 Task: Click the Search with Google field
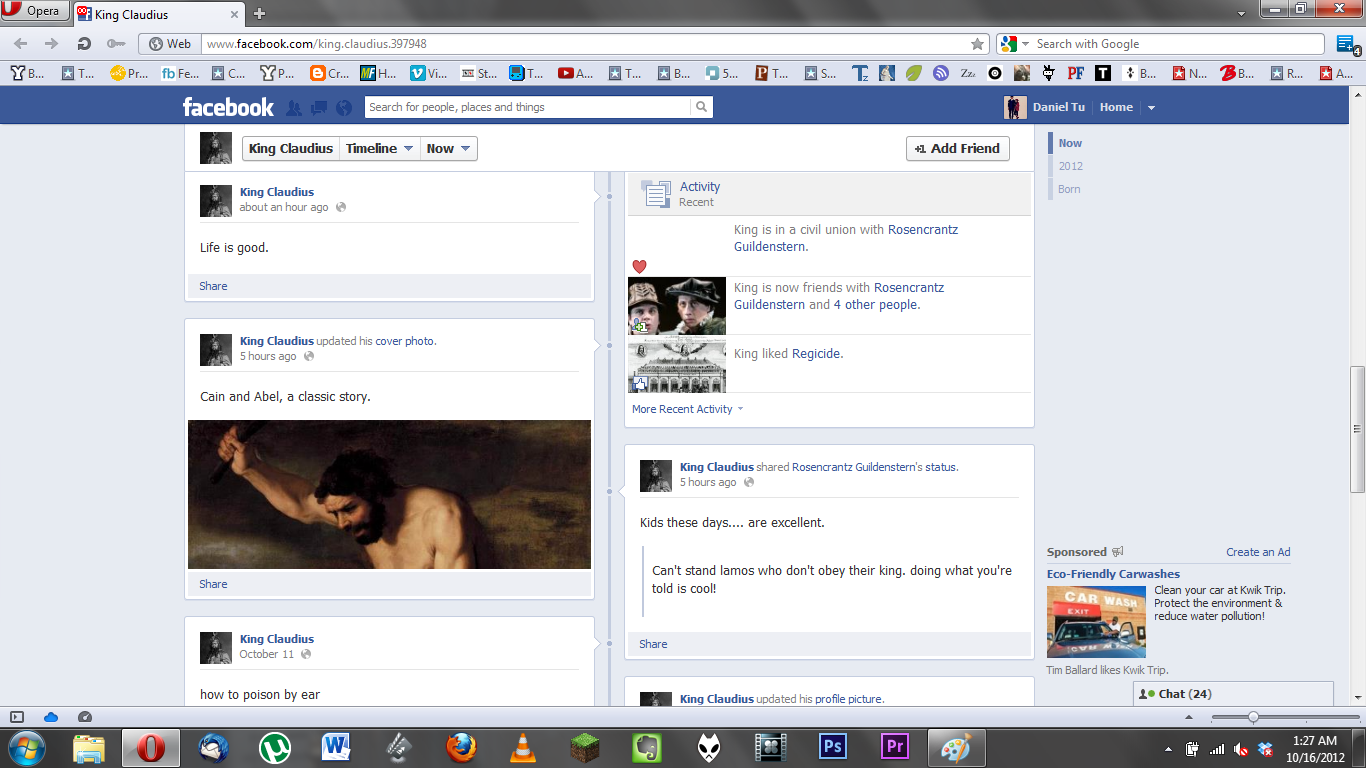click(1178, 44)
